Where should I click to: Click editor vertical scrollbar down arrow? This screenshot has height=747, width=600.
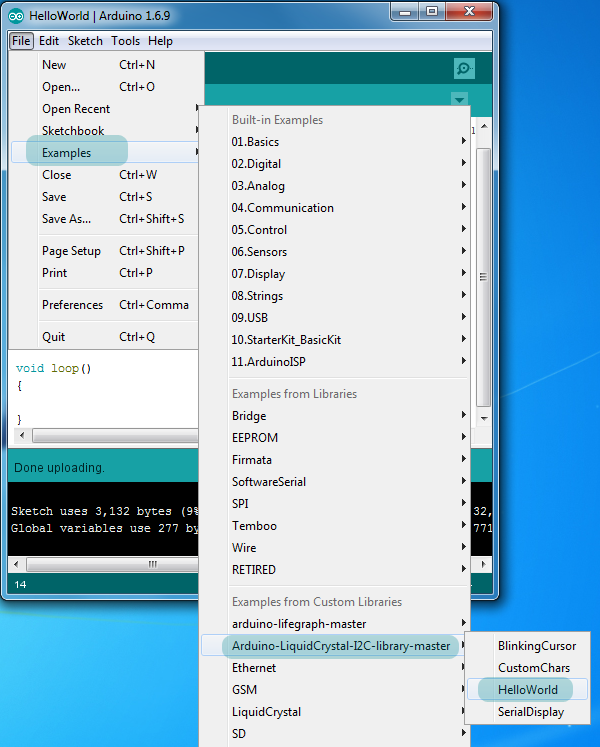(x=484, y=418)
